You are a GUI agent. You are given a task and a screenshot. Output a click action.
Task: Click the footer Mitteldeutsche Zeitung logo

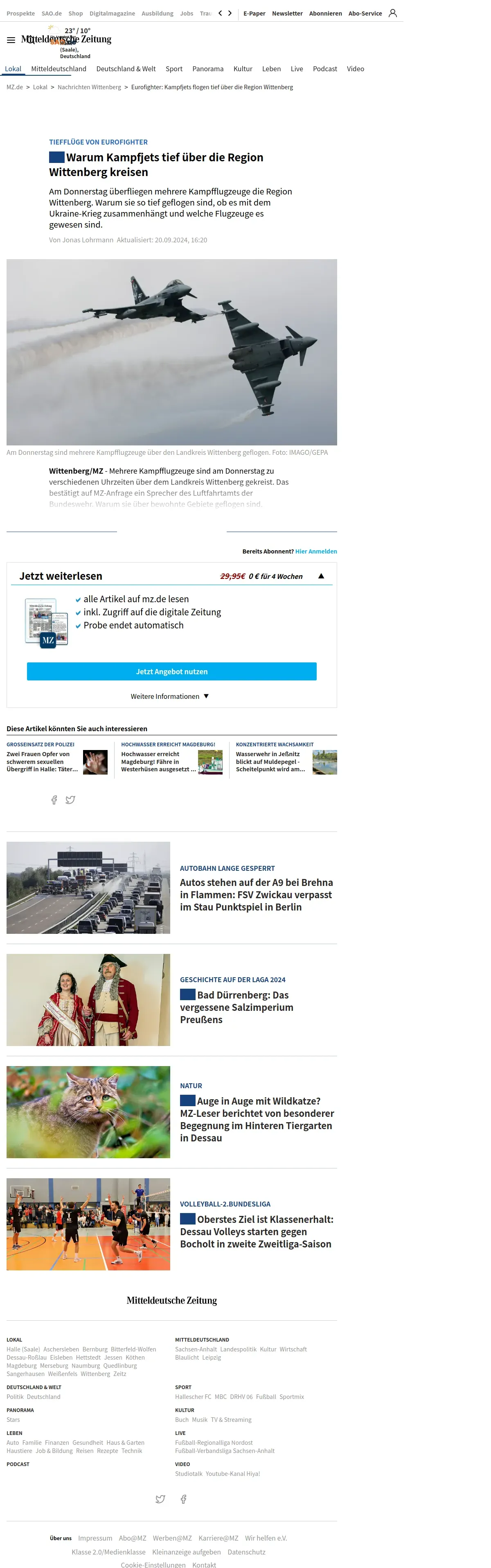pos(171,1301)
